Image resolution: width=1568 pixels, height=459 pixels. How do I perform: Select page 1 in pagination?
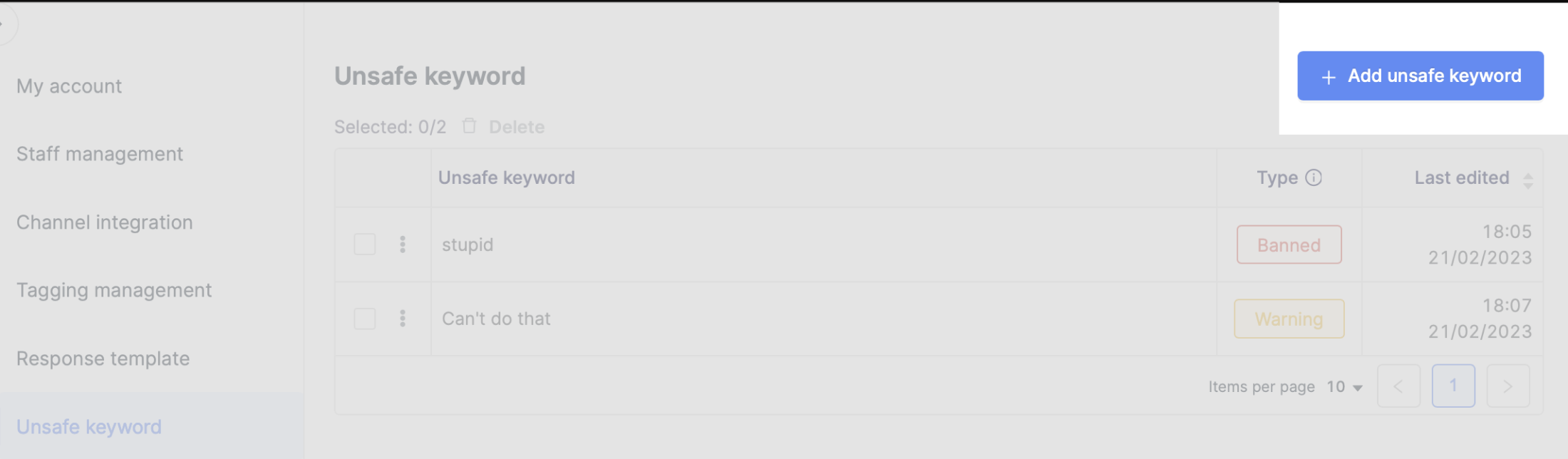pyautogui.click(x=1453, y=386)
